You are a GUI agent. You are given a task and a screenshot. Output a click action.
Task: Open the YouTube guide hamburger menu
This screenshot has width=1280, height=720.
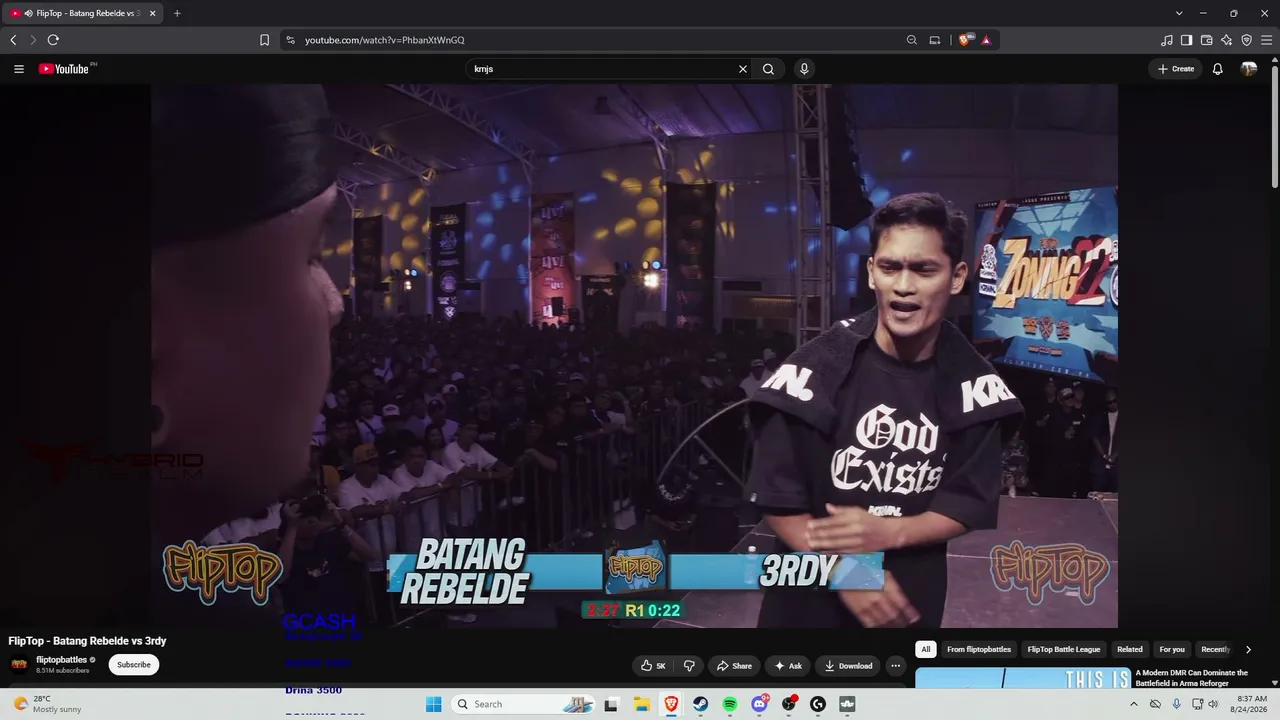19,69
